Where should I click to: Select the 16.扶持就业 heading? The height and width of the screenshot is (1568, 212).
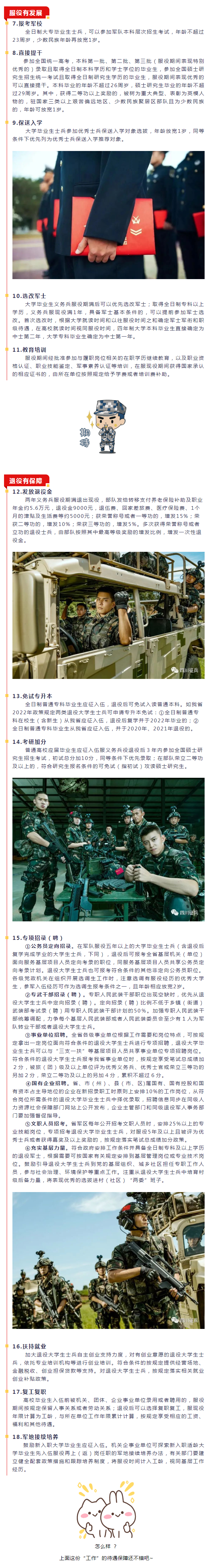[30, 1346]
